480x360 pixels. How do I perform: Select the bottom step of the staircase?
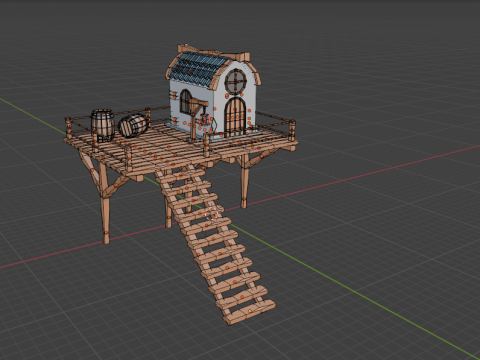coord(249,313)
